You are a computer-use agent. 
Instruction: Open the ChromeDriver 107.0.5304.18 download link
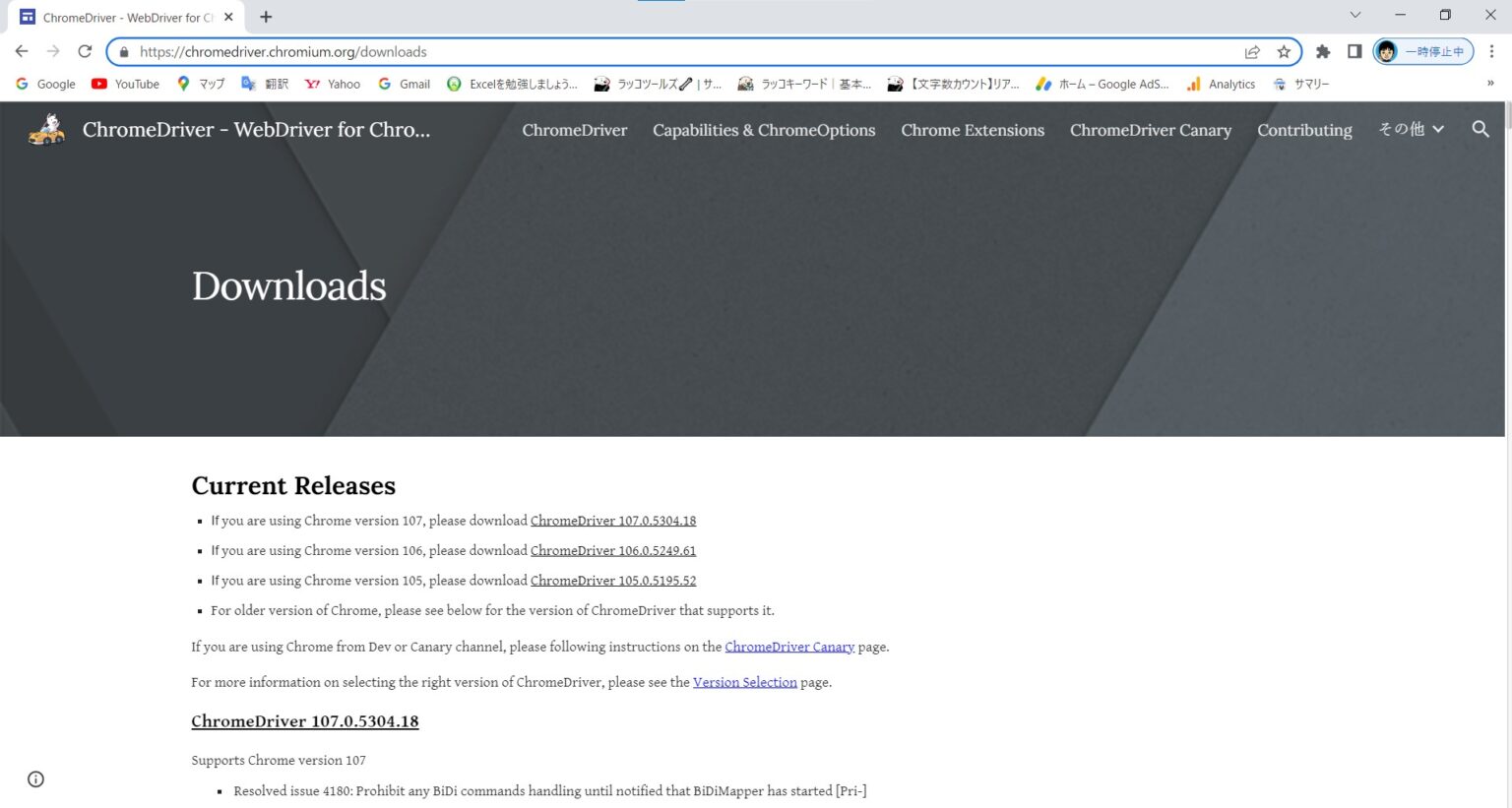pos(612,520)
